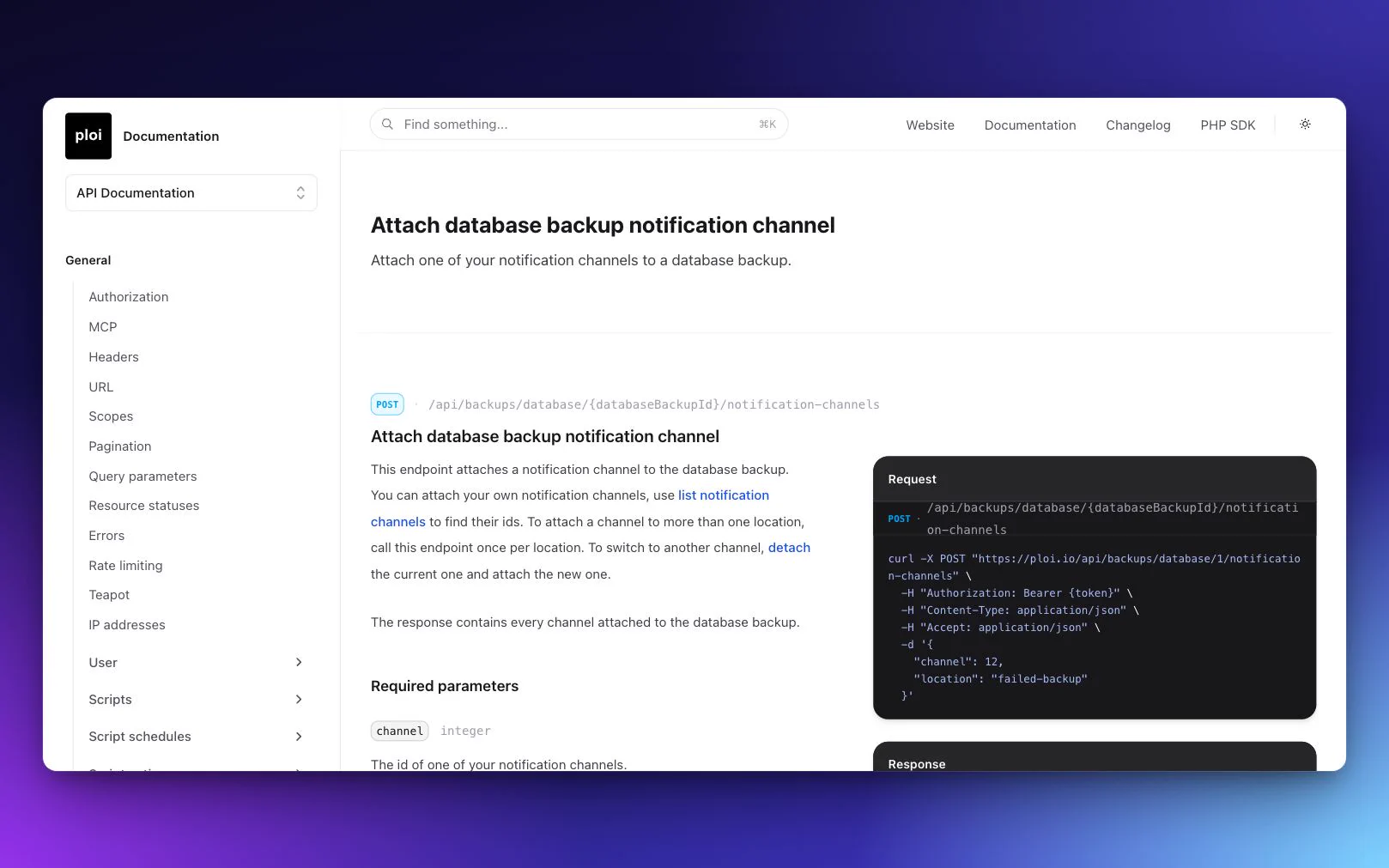Click the curl -X POST command line
This screenshot has height=868, width=1389.
[x=1094, y=568]
